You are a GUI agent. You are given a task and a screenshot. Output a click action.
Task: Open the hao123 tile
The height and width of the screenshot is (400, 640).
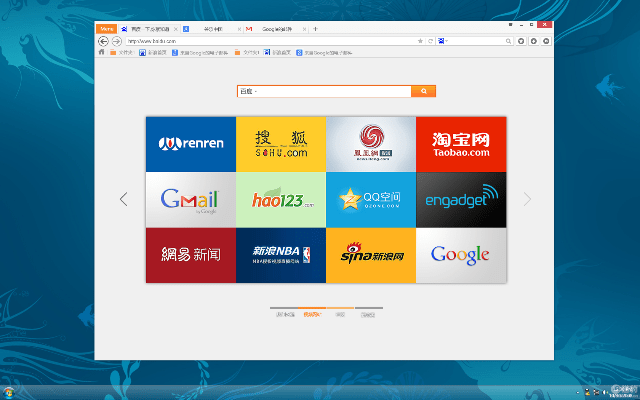point(281,200)
